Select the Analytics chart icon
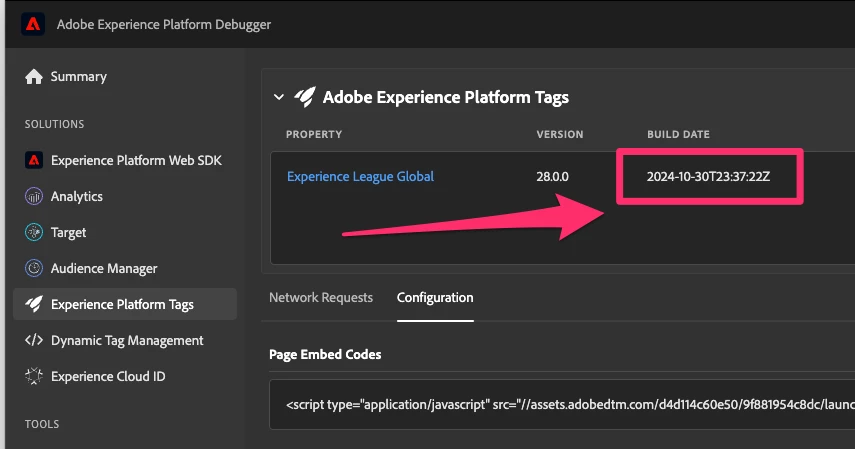The image size is (855, 449). pos(34,196)
